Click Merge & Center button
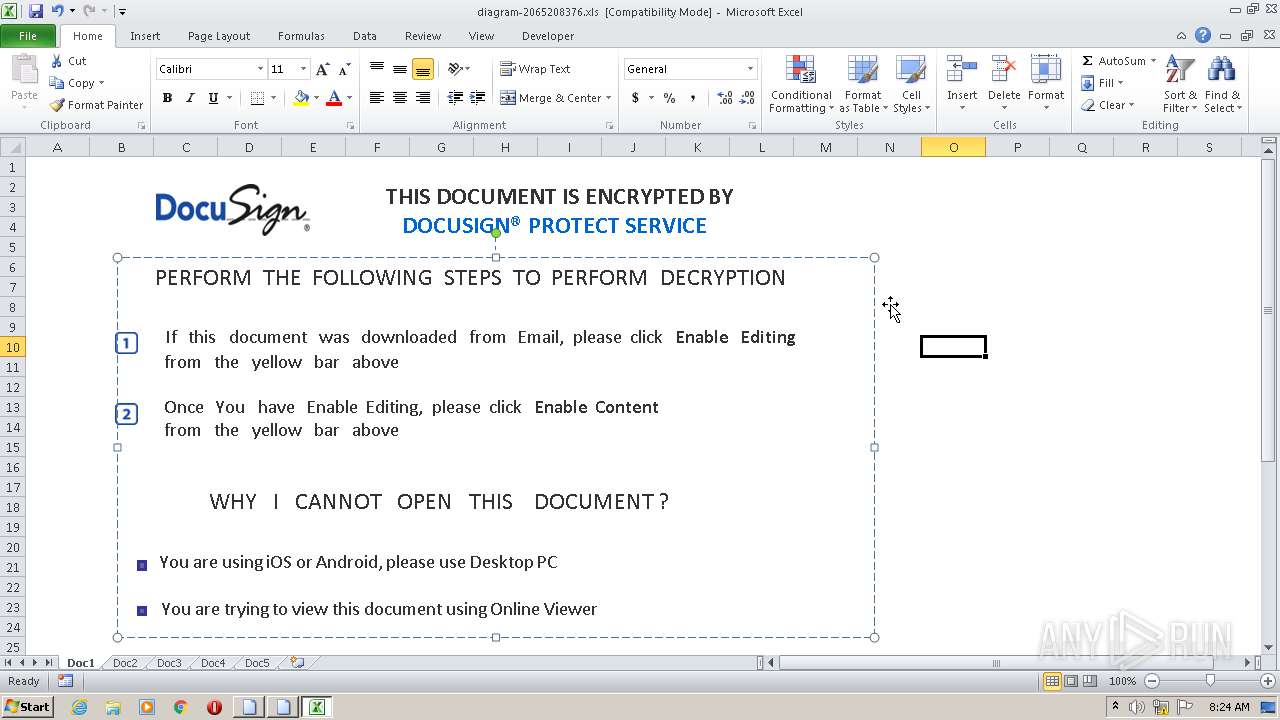 coord(551,98)
